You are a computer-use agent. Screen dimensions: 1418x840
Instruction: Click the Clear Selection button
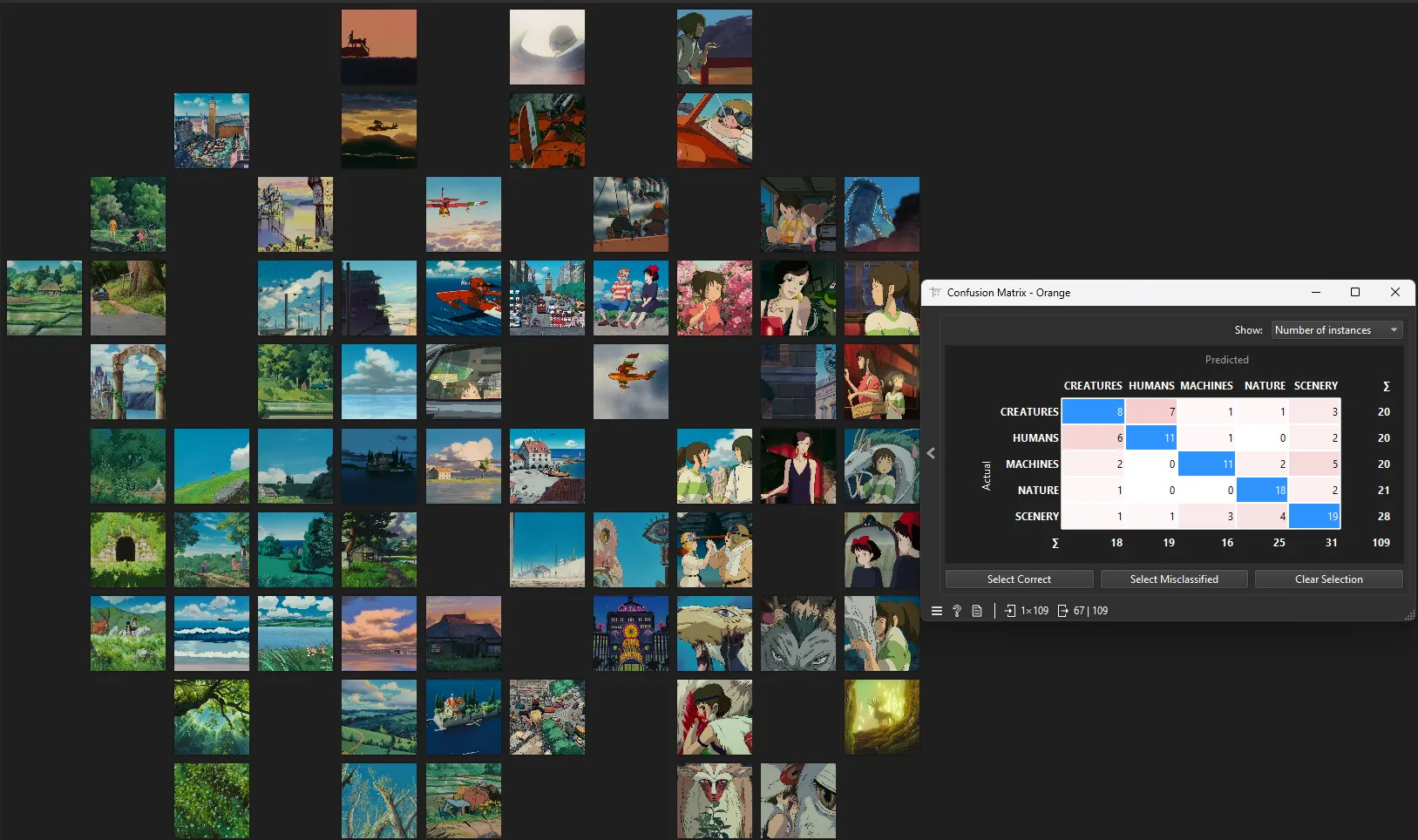coord(1328,579)
